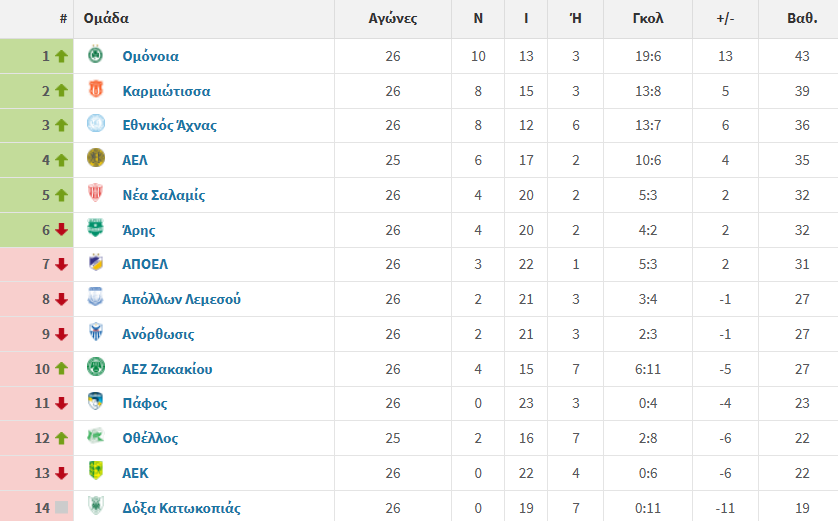Image resolution: width=838 pixels, height=521 pixels.
Task: Click the ΑΠΟΕΛ team logo
Action: 96,262
